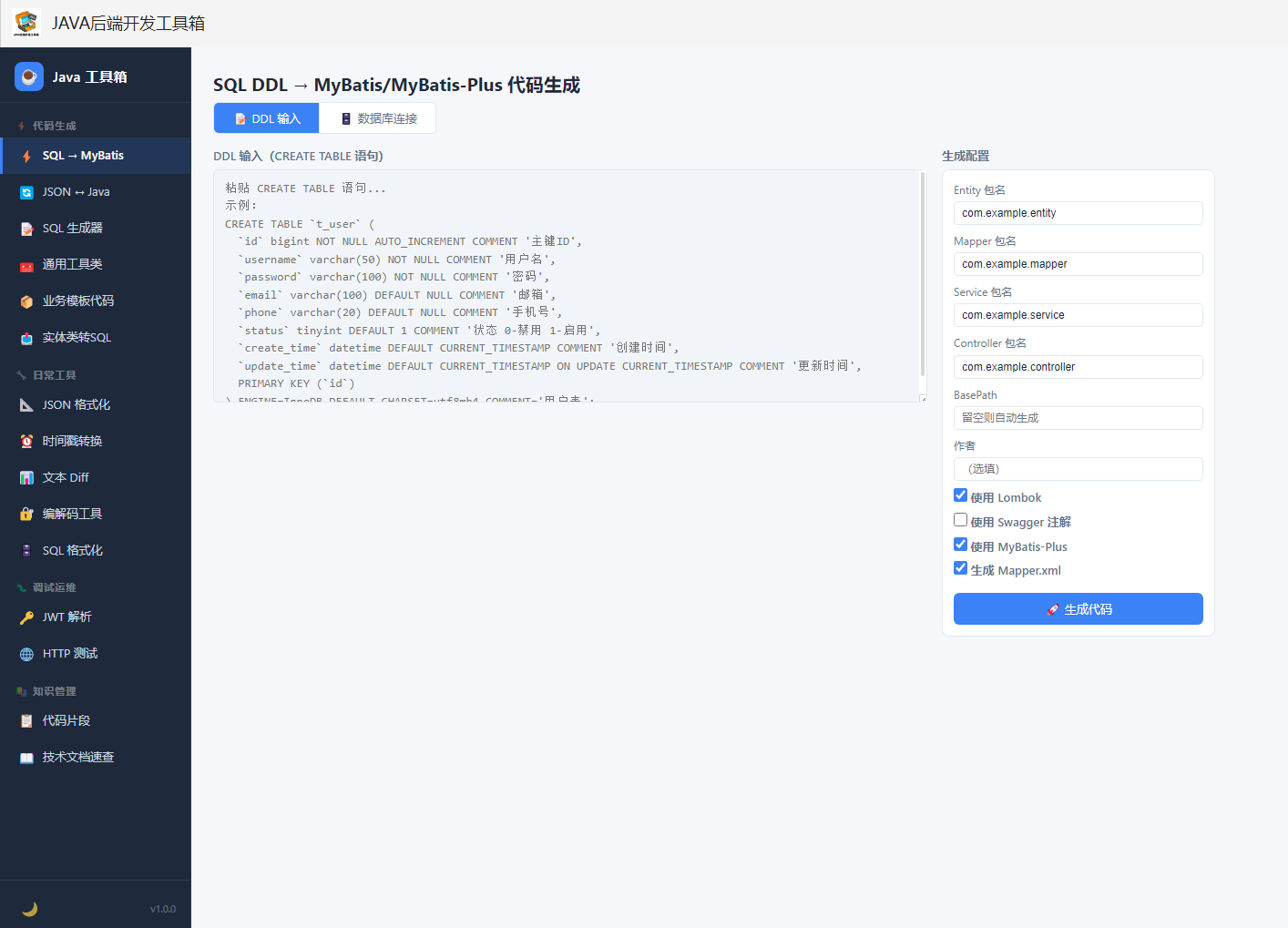
Task: Uncheck 使用 MyBatis-Plus checkbox
Action: [x=960, y=545]
